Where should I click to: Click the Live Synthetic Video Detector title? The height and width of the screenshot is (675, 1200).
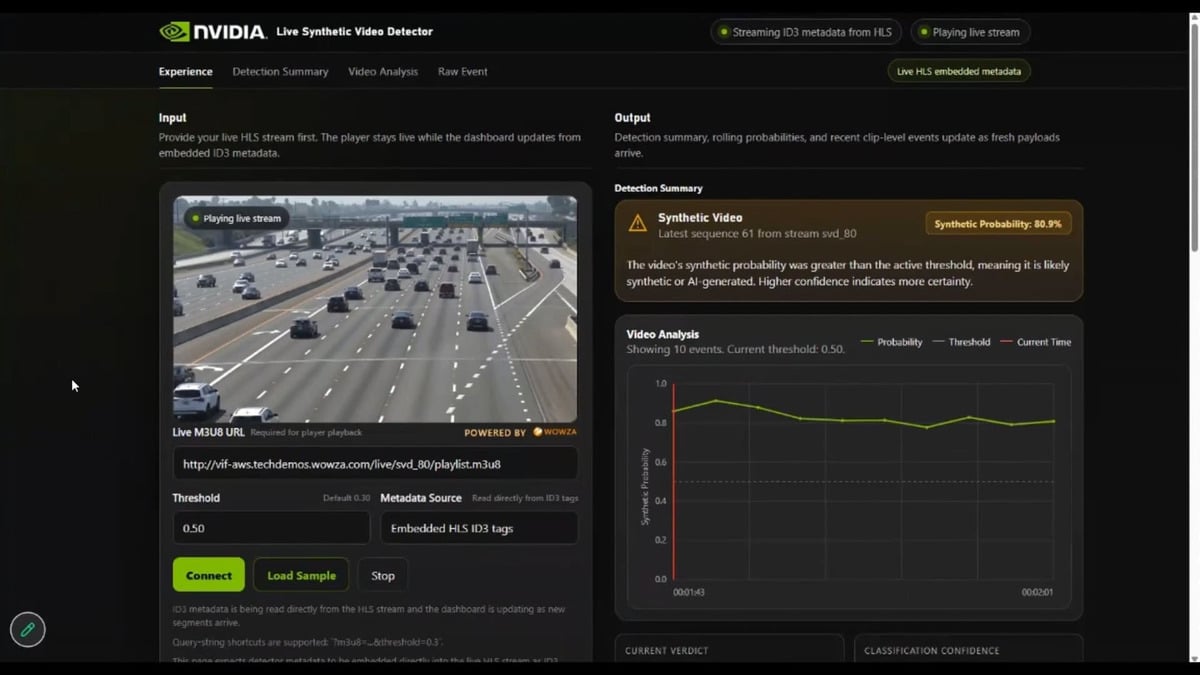tap(355, 32)
